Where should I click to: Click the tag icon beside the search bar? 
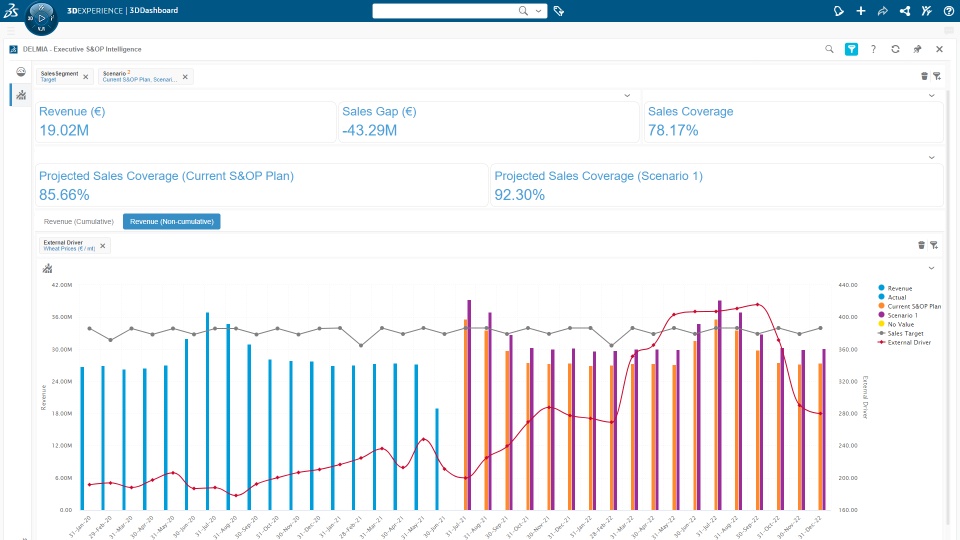(x=558, y=10)
